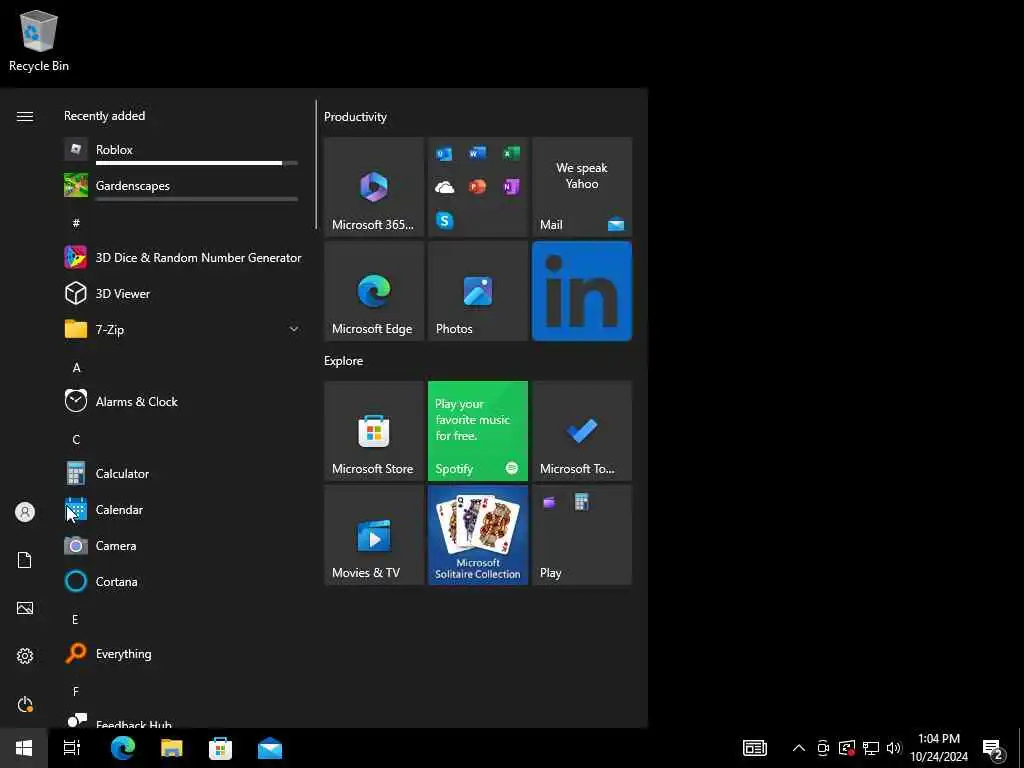Click the Windows Start button
1024x768 pixels.
coord(24,748)
